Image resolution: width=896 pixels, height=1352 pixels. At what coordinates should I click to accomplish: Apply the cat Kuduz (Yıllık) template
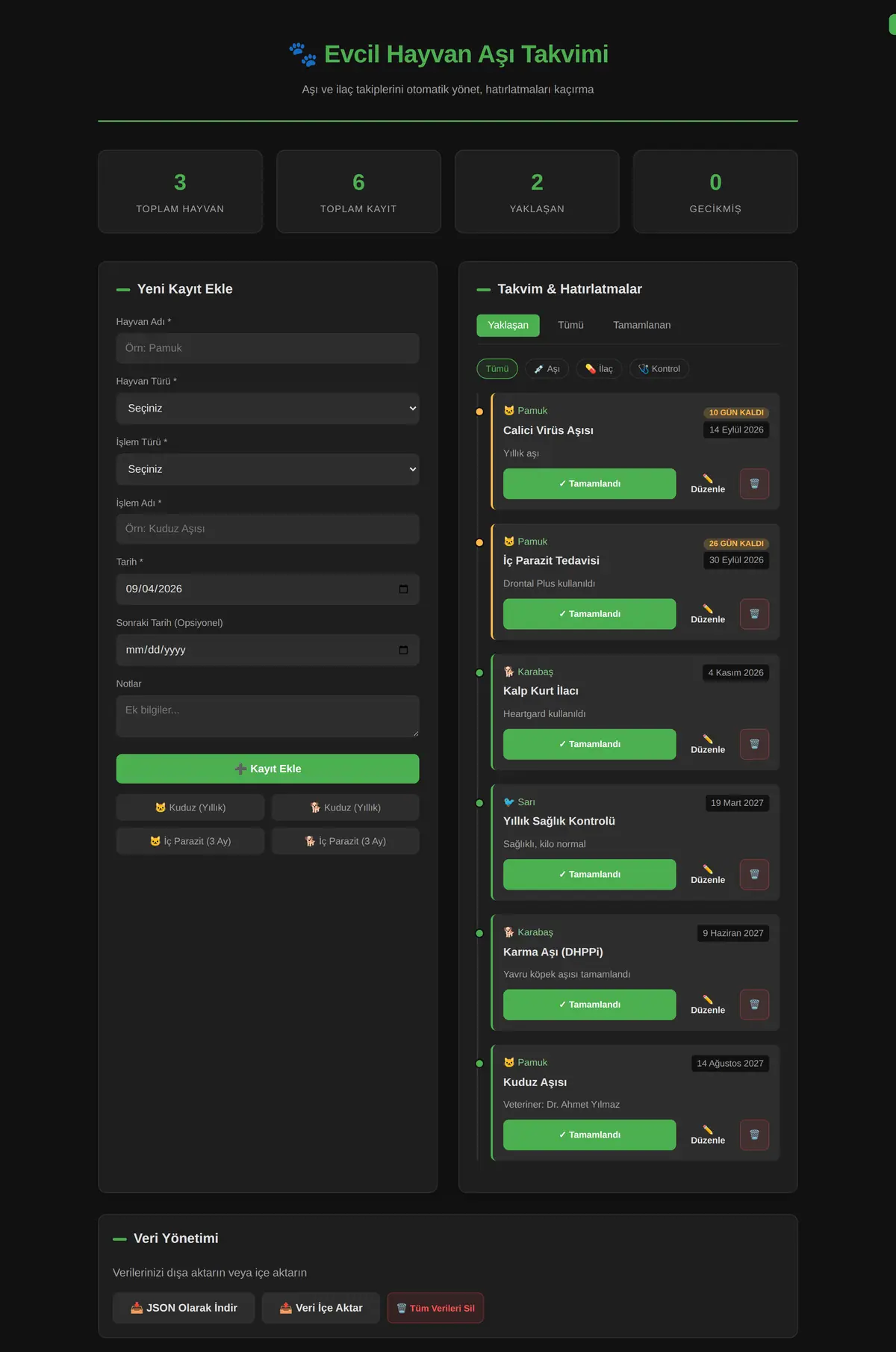[x=190, y=807]
